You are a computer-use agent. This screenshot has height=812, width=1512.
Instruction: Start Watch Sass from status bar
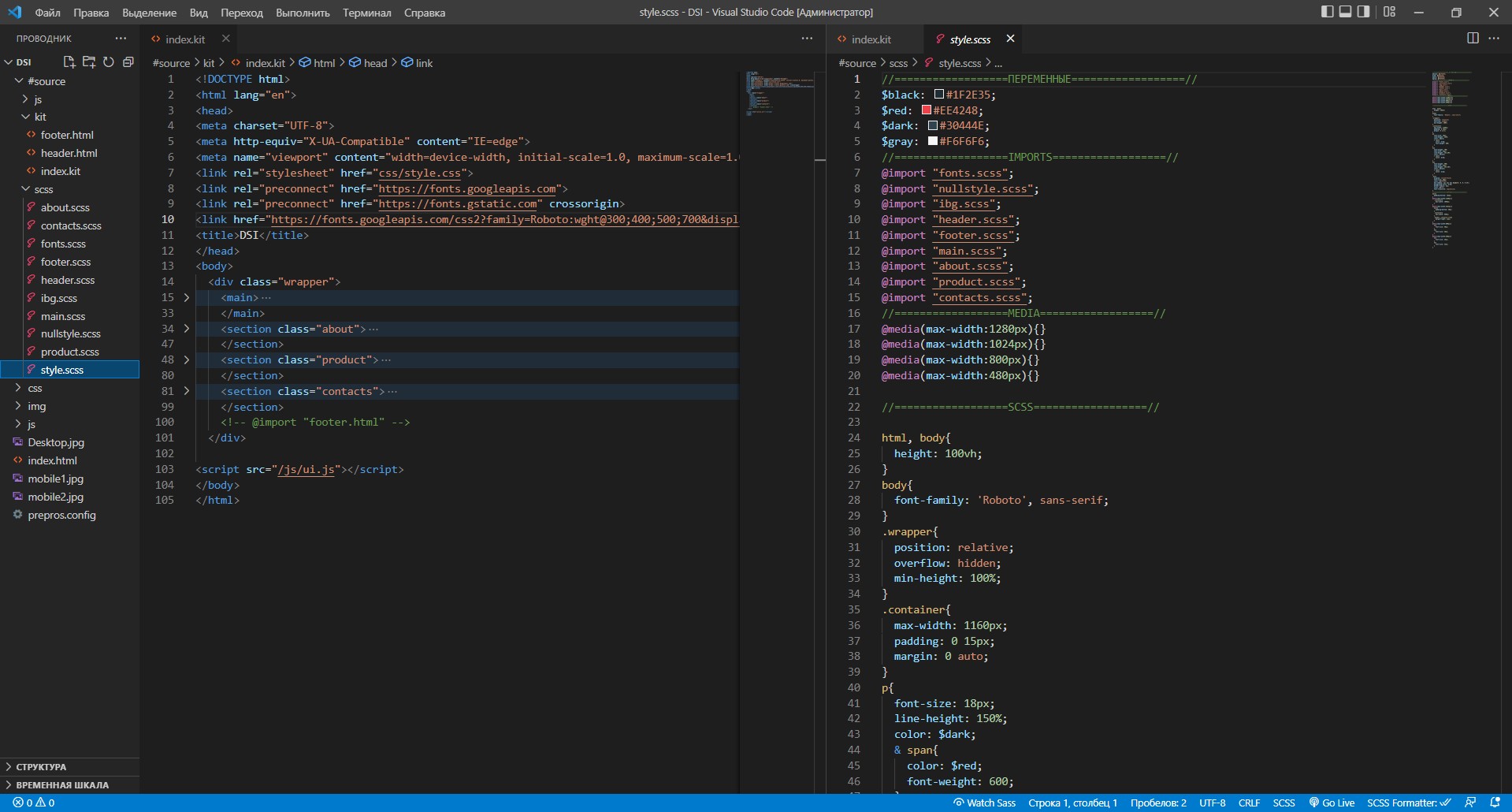point(984,803)
